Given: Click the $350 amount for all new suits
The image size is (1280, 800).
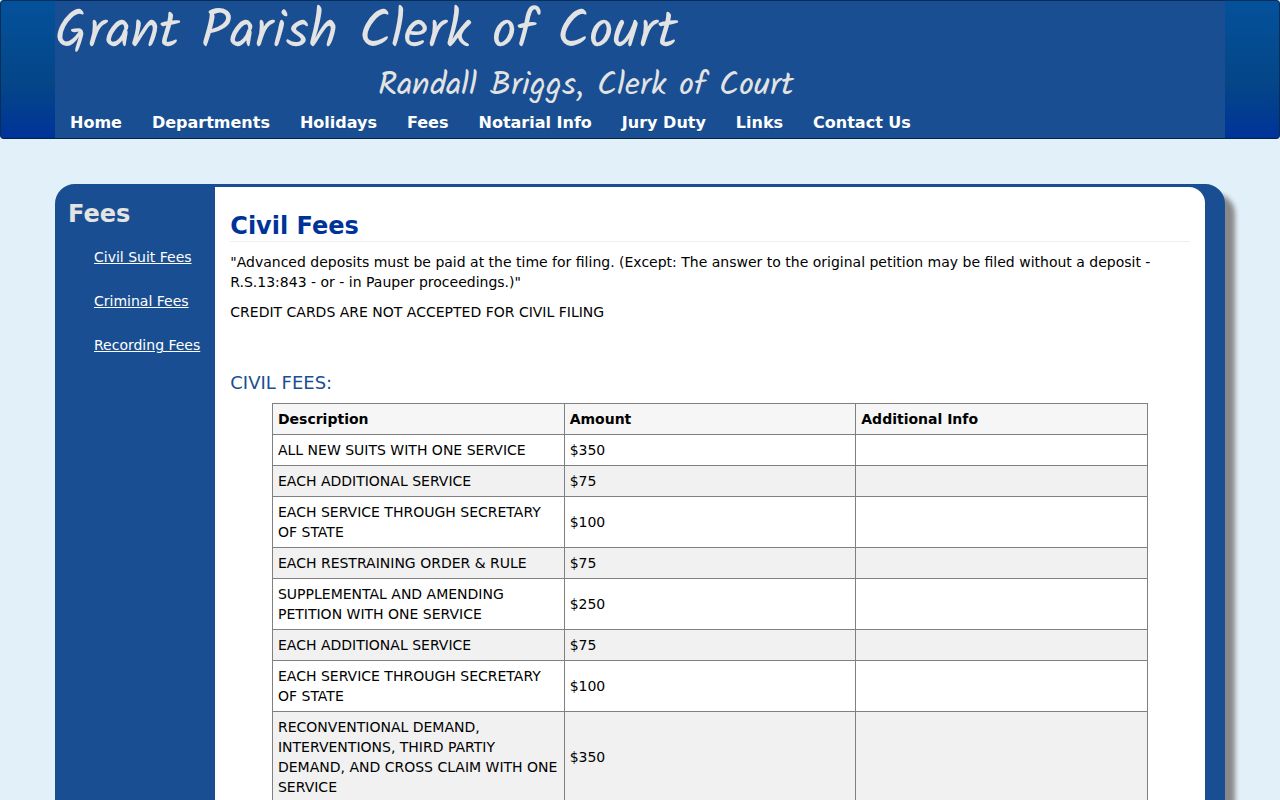Looking at the screenshot, I should 710,450.
